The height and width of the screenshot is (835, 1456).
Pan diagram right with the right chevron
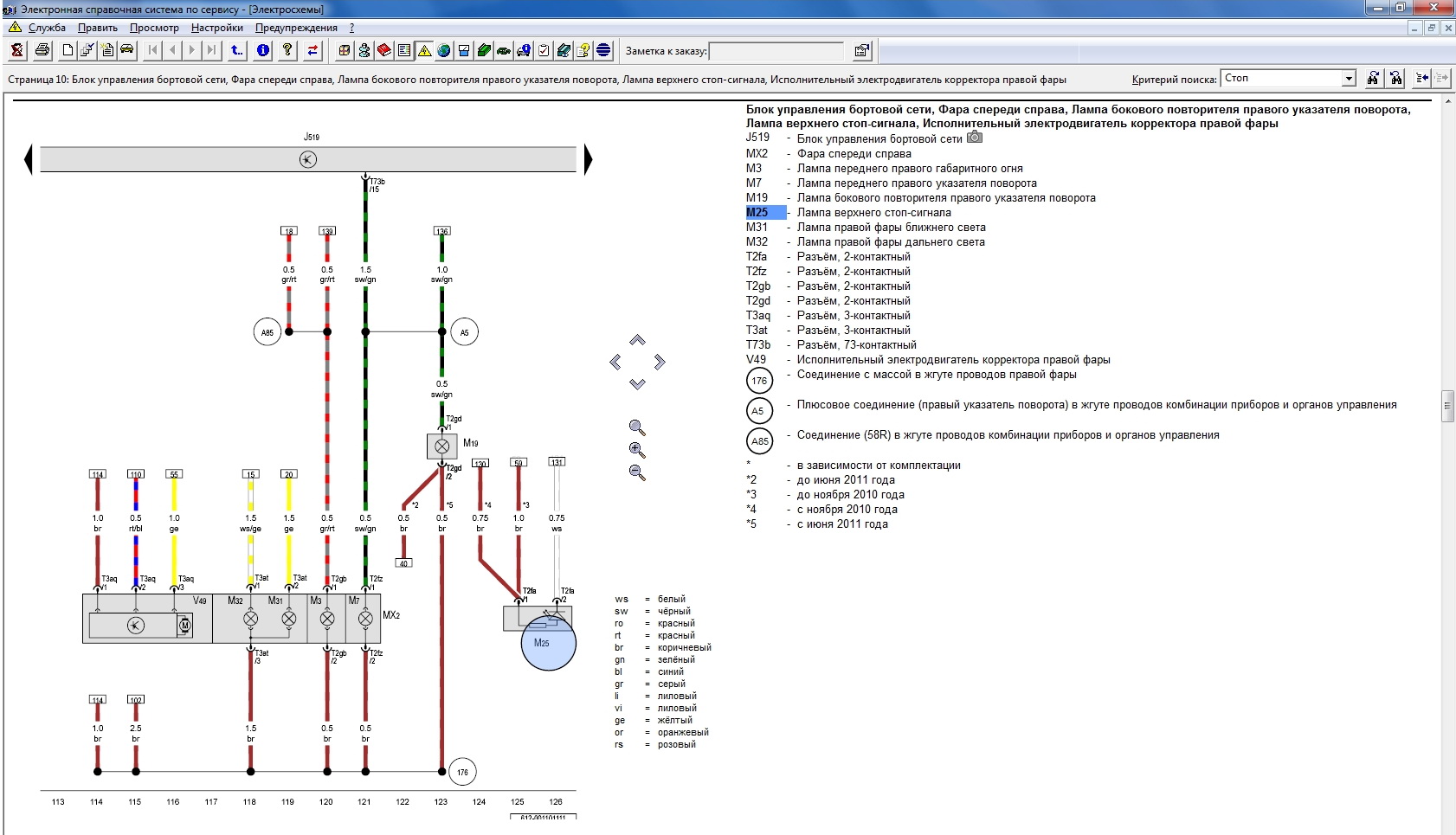[660, 362]
